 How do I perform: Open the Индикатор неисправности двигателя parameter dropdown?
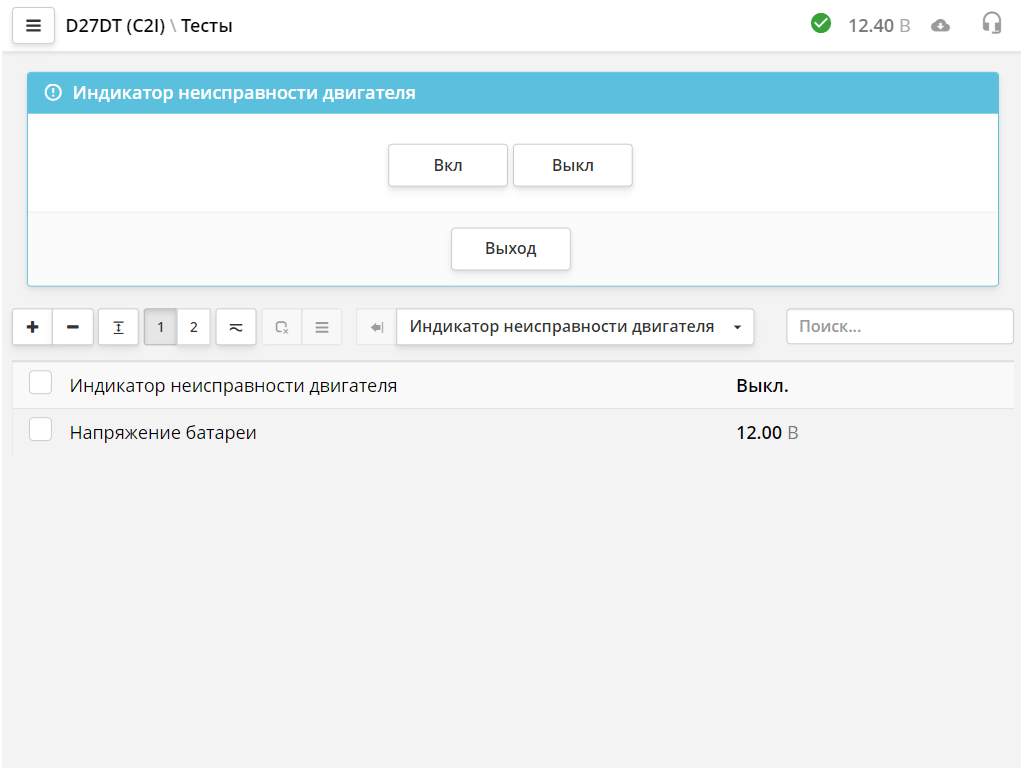(575, 326)
